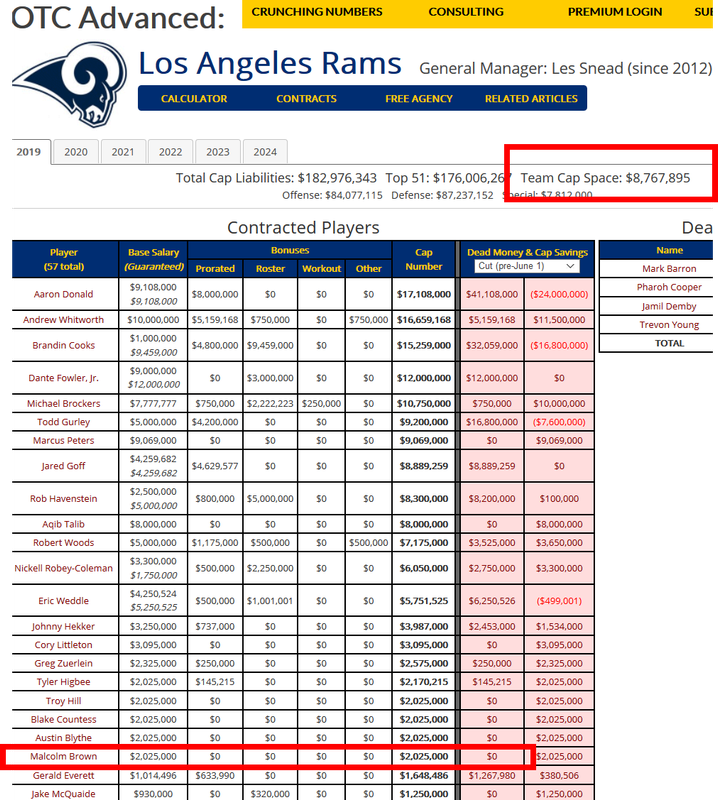Click Brandin Cooks' ($16,800,000) cap savings
Image resolution: width=718 pixels, height=800 pixels.
pos(559,345)
